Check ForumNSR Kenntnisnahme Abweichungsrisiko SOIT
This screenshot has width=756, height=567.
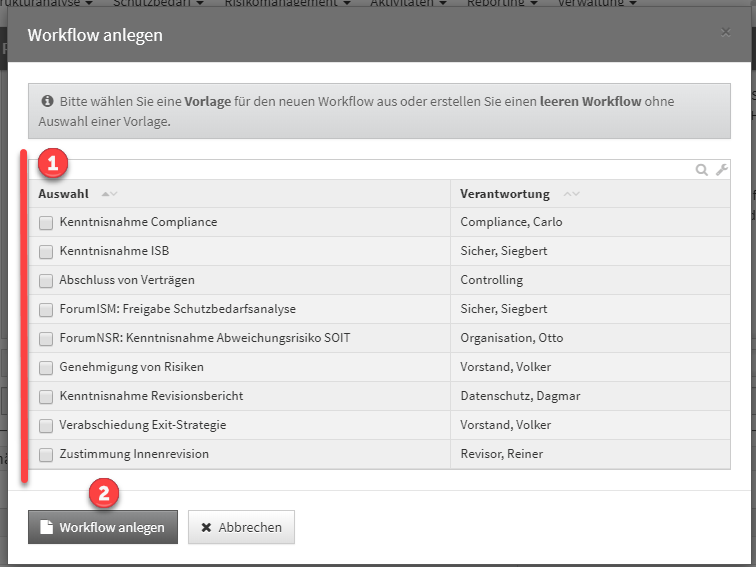click(x=46, y=339)
